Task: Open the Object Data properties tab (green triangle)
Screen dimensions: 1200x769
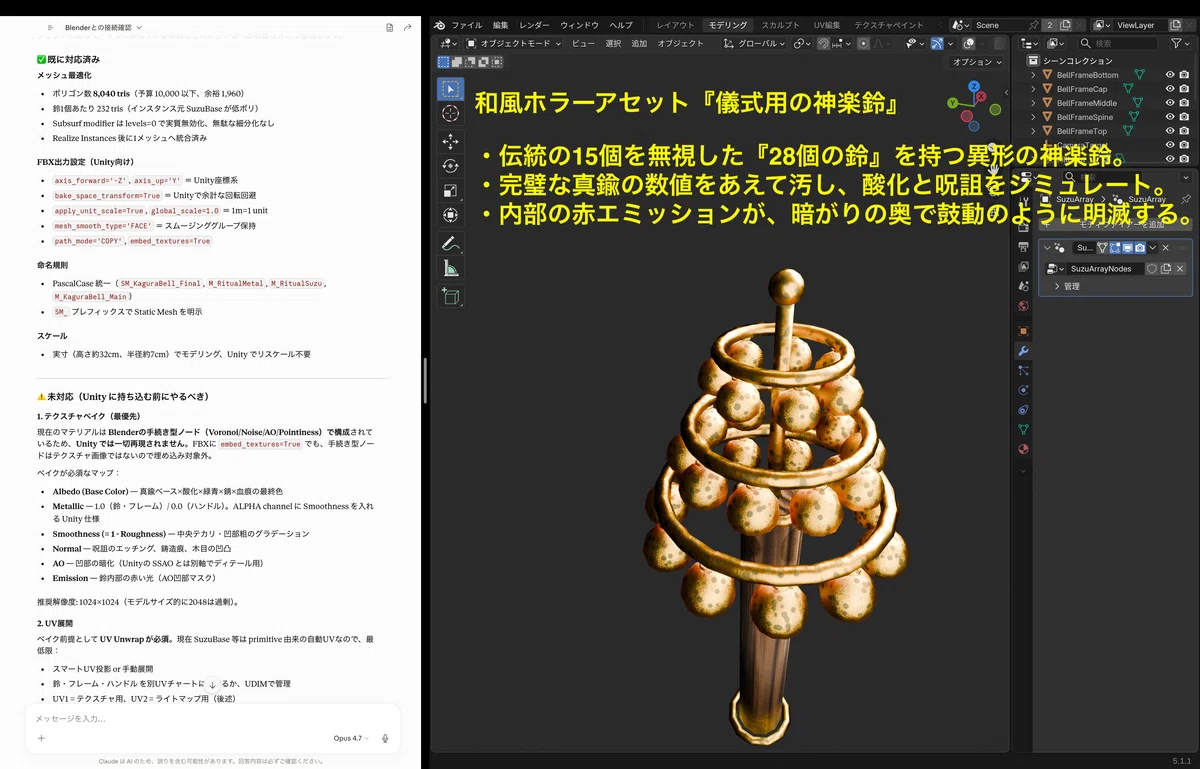Action: click(x=1023, y=429)
